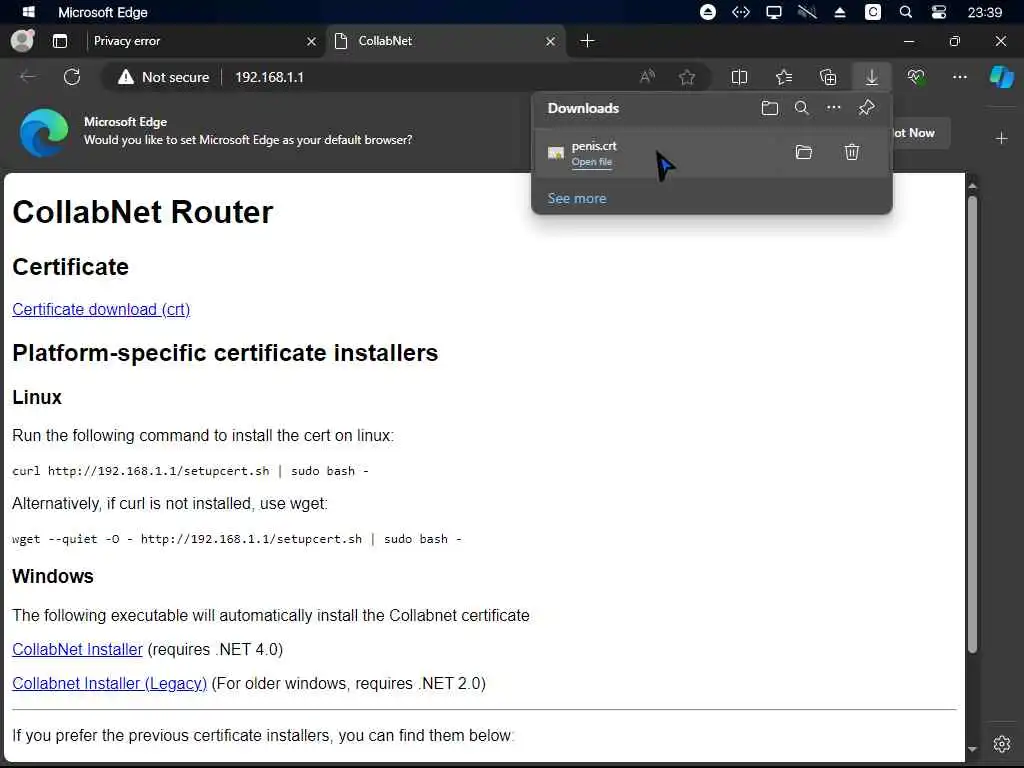
Task: Click scrollbar up arrow
Action: pyautogui.click(x=972, y=186)
